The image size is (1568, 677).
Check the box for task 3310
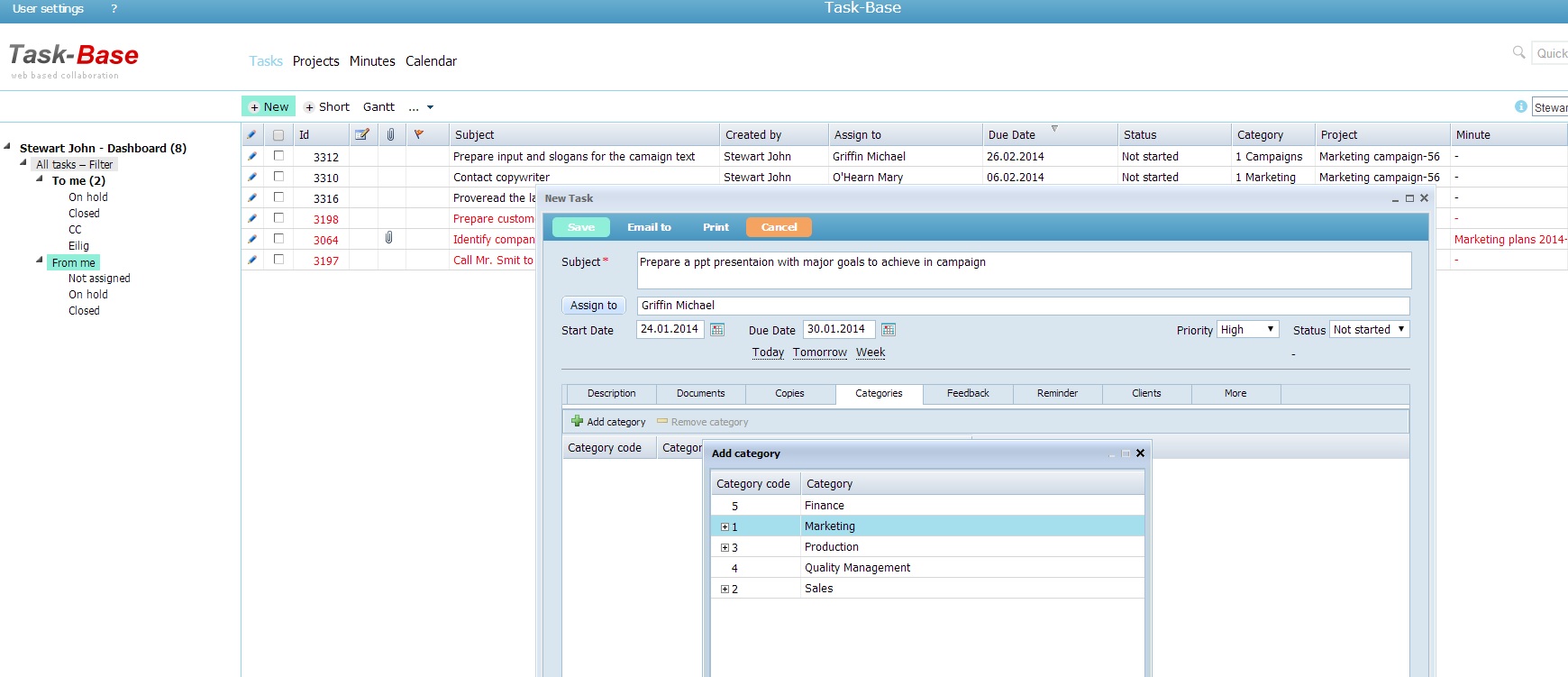coord(278,177)
